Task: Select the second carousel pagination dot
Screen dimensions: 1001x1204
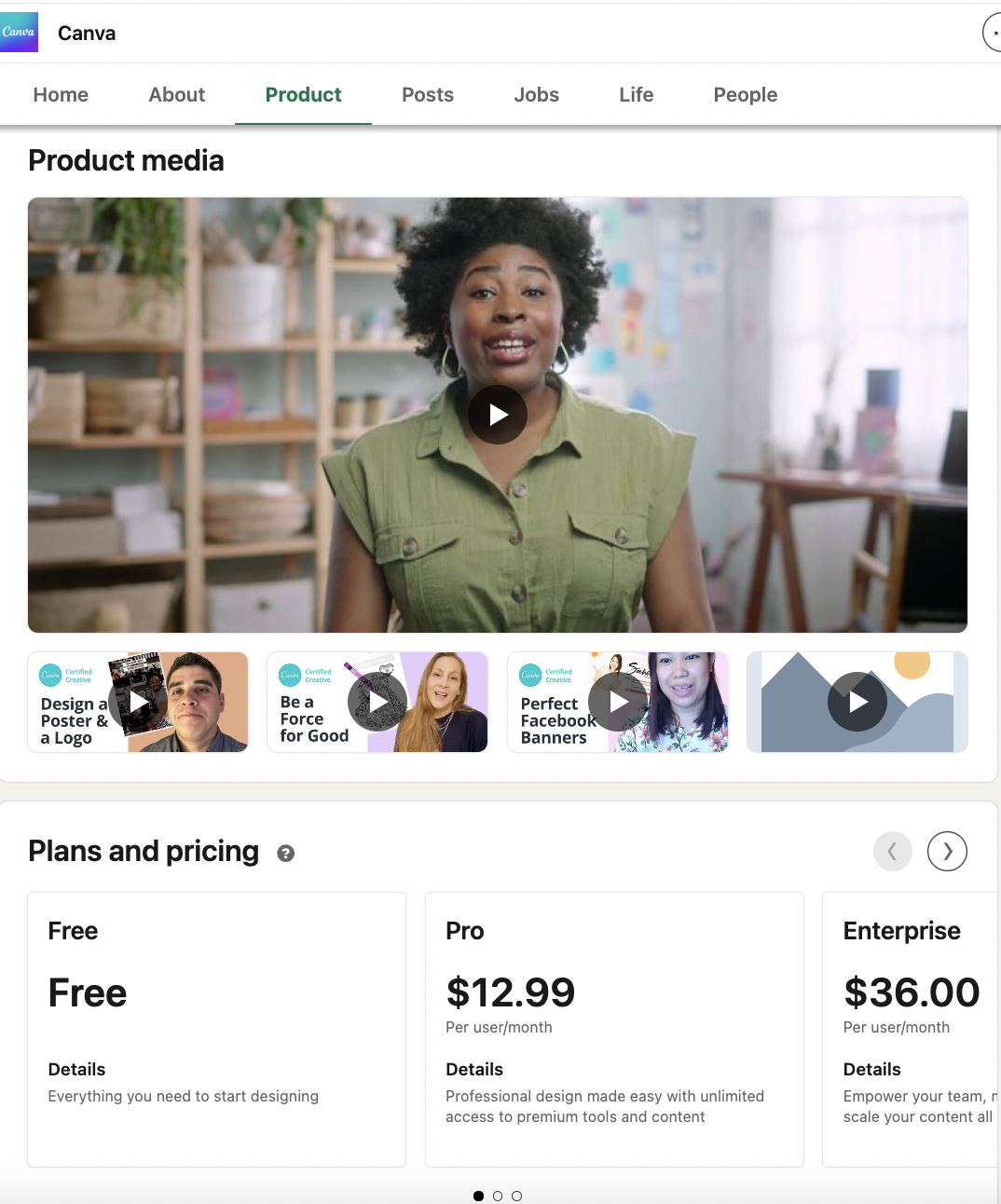Action: pyautogui.click(x=498, y=1196)
